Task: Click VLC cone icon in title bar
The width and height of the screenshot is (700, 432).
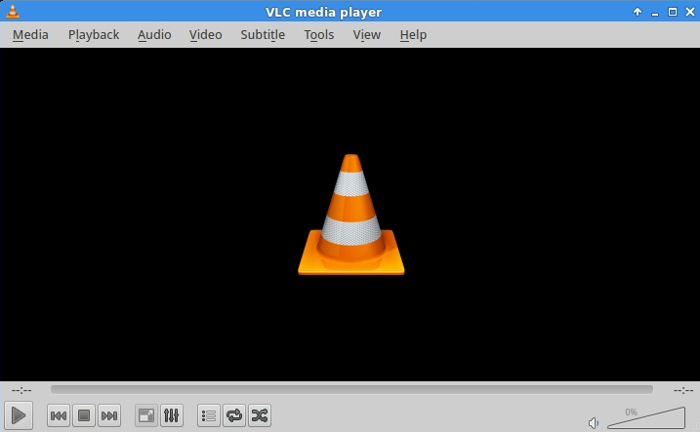Action: coord(12,11)
